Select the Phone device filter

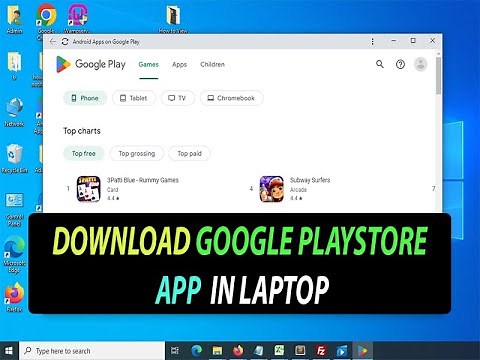point(85,98)
